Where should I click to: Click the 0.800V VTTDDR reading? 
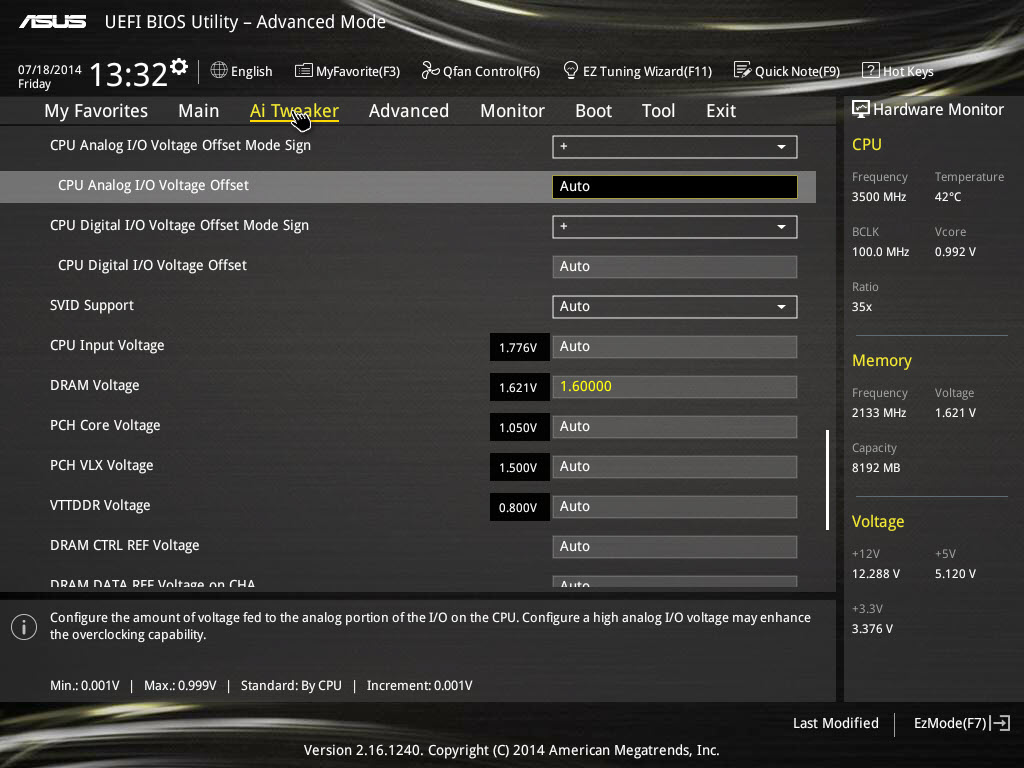(x=519, y=507)
